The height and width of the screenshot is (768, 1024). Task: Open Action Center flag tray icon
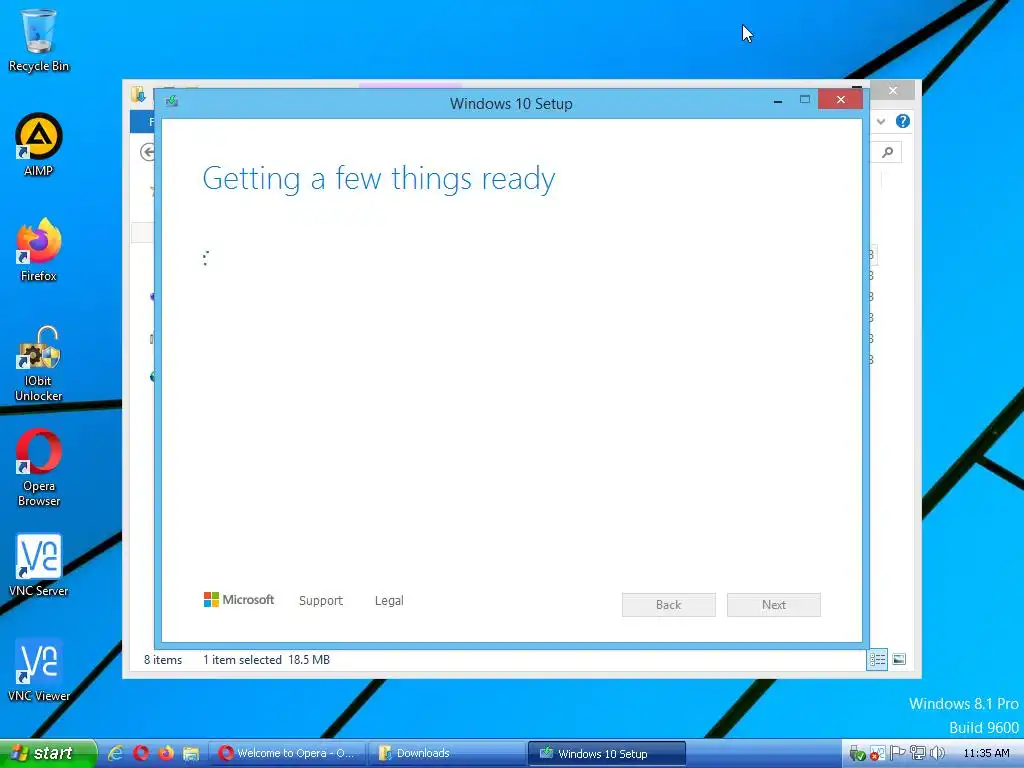[x=898, y=753]
